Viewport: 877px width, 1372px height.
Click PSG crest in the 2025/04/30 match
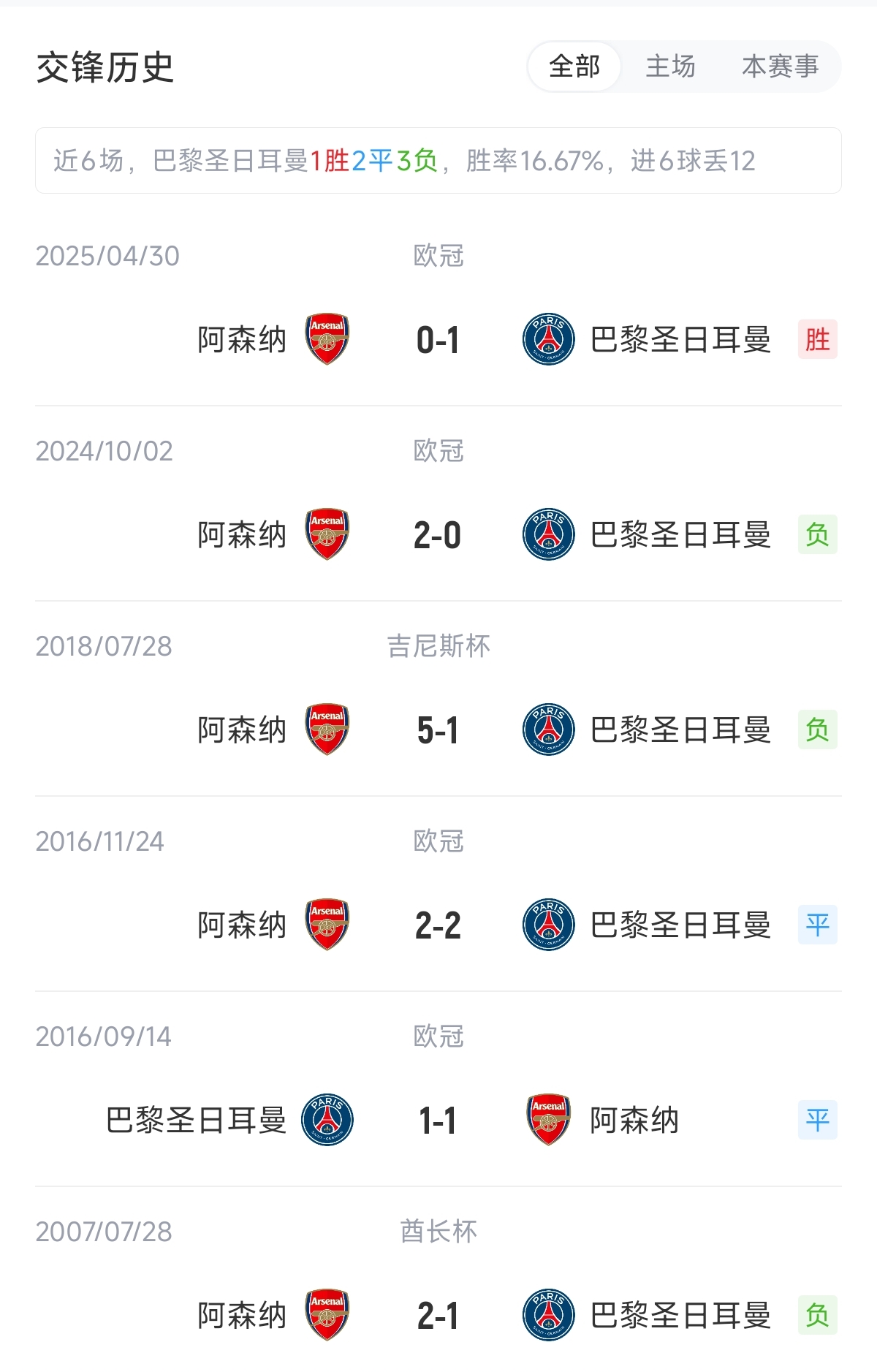point(548,339)
